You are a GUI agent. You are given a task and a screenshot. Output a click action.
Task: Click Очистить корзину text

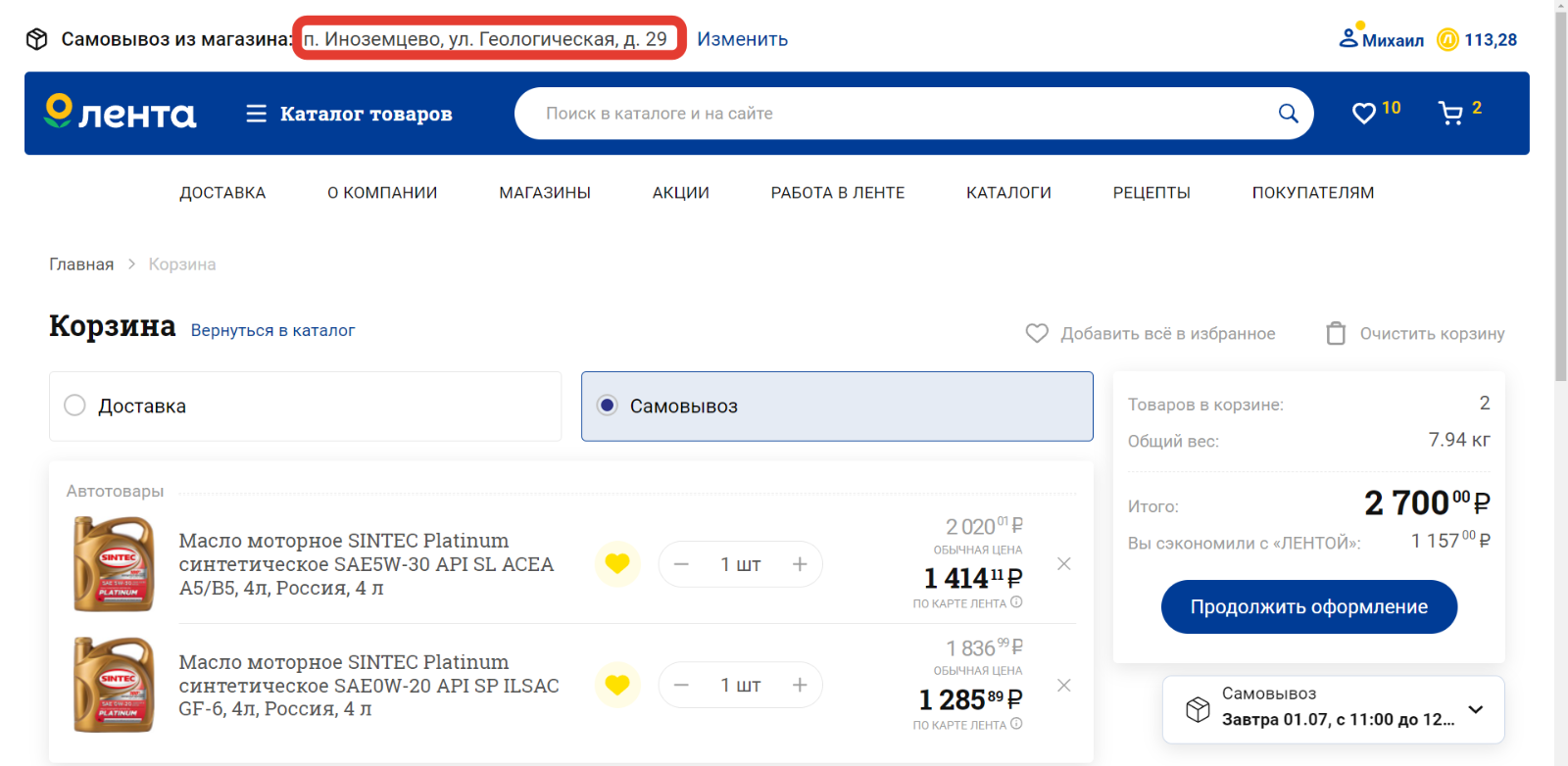[1432, 334]
